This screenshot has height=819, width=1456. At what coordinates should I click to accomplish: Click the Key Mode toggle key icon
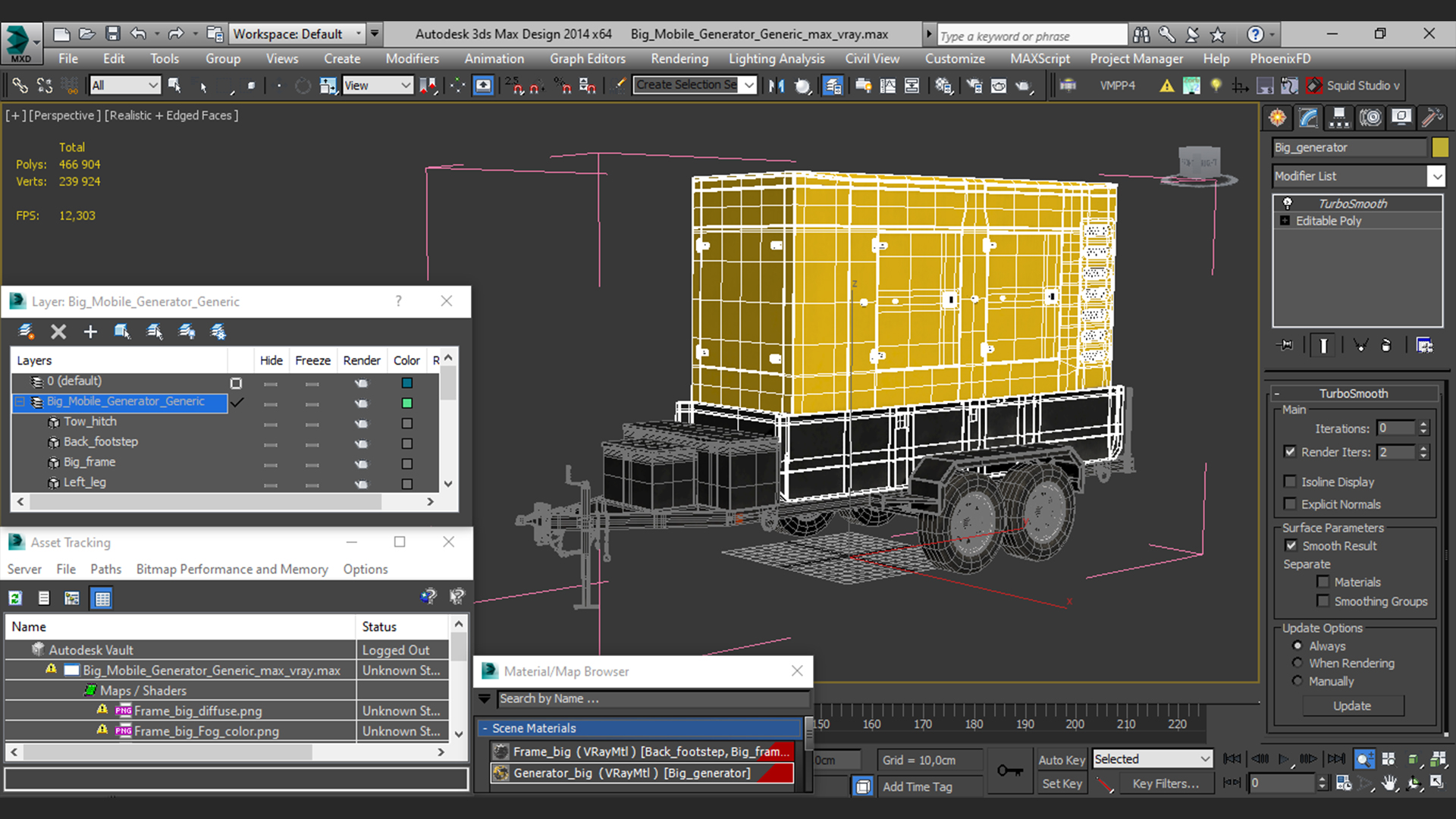(1009, 770)
